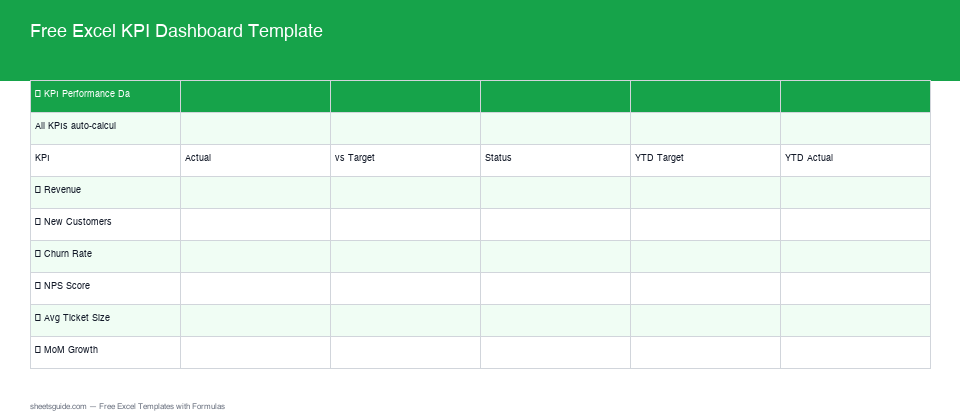This screenshot has width=960, height=418.
Task: Click the small icon before NPS Score
Action: (38, 286)
